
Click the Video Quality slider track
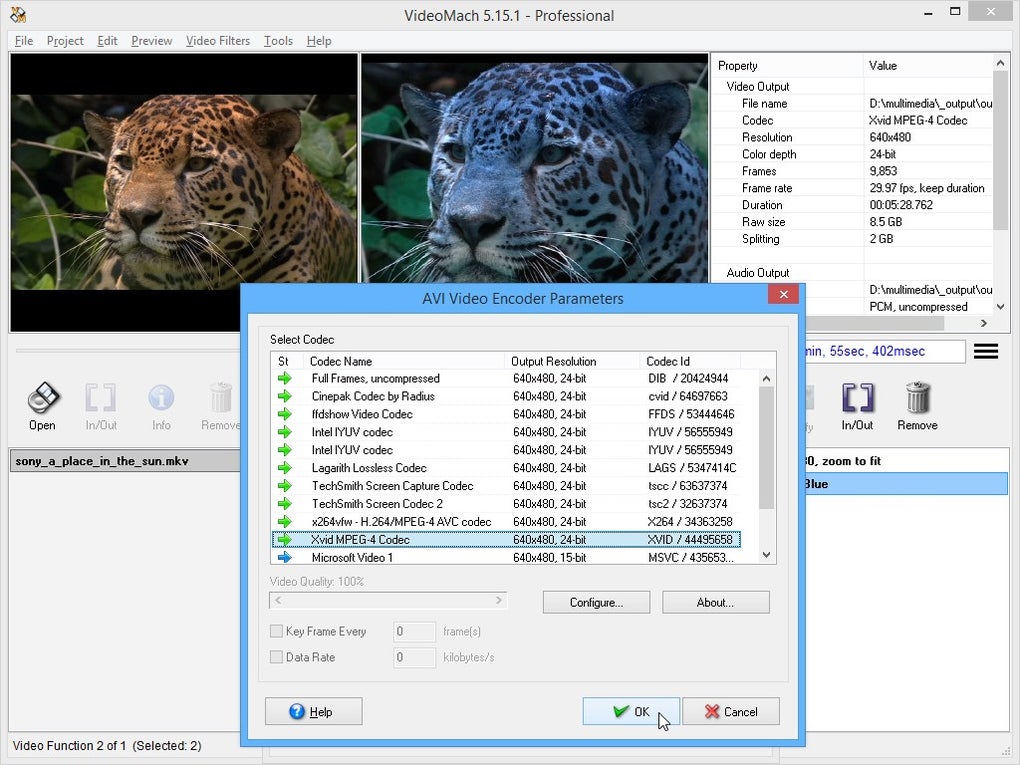tap(388, 601)
